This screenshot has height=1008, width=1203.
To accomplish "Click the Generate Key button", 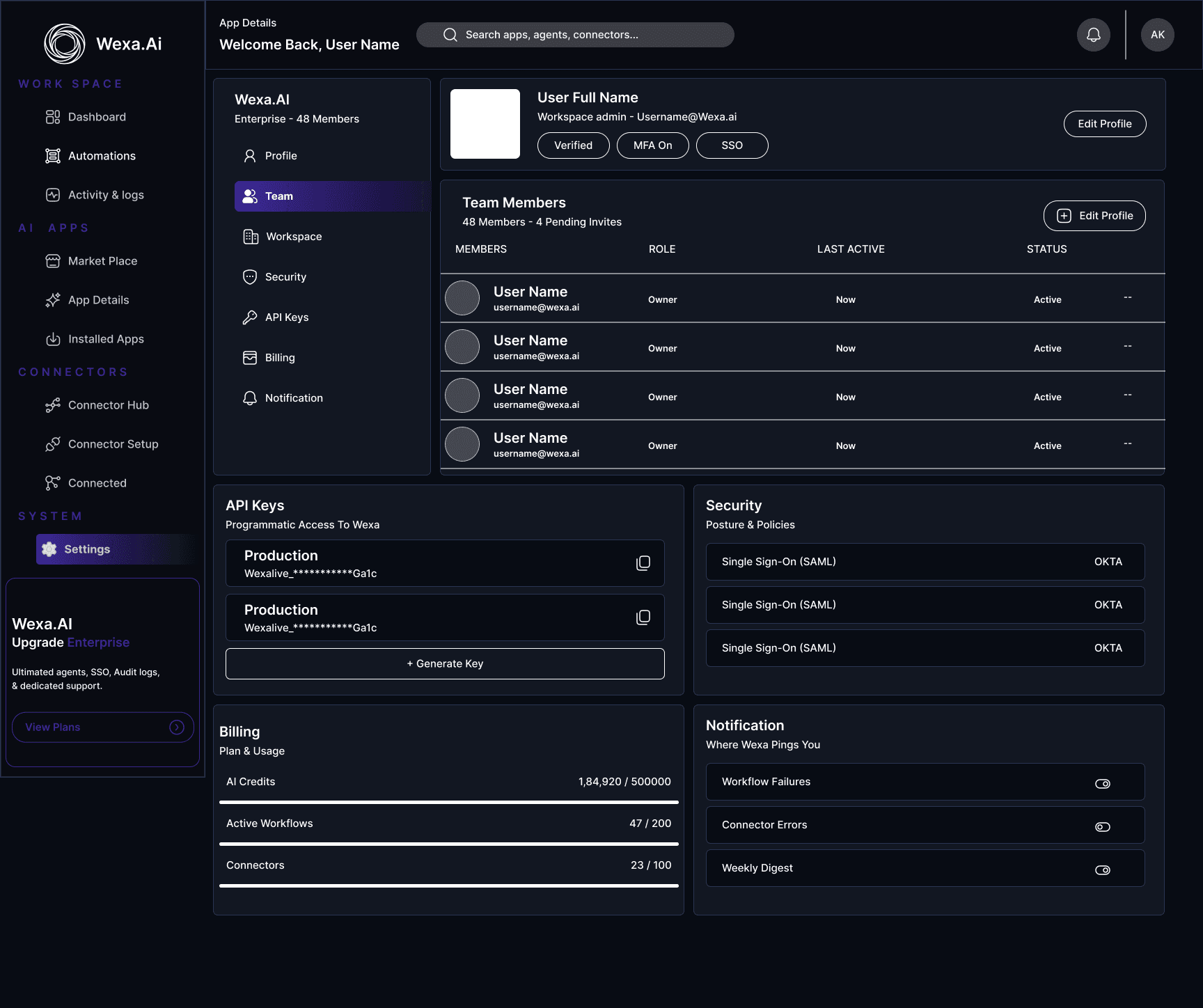I will tap(445, 664).
